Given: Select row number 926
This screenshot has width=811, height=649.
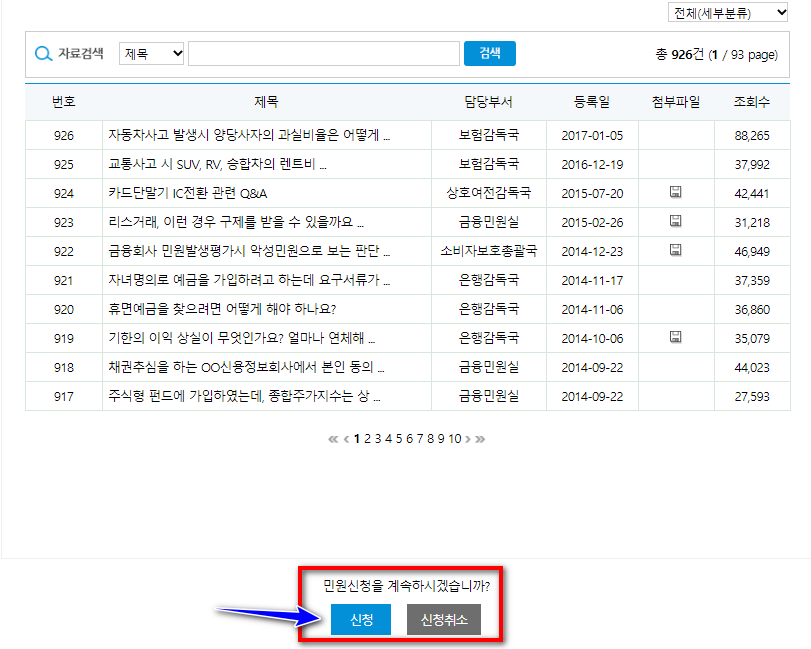Looking at the screenshot, I should click(x=64, y=135).
